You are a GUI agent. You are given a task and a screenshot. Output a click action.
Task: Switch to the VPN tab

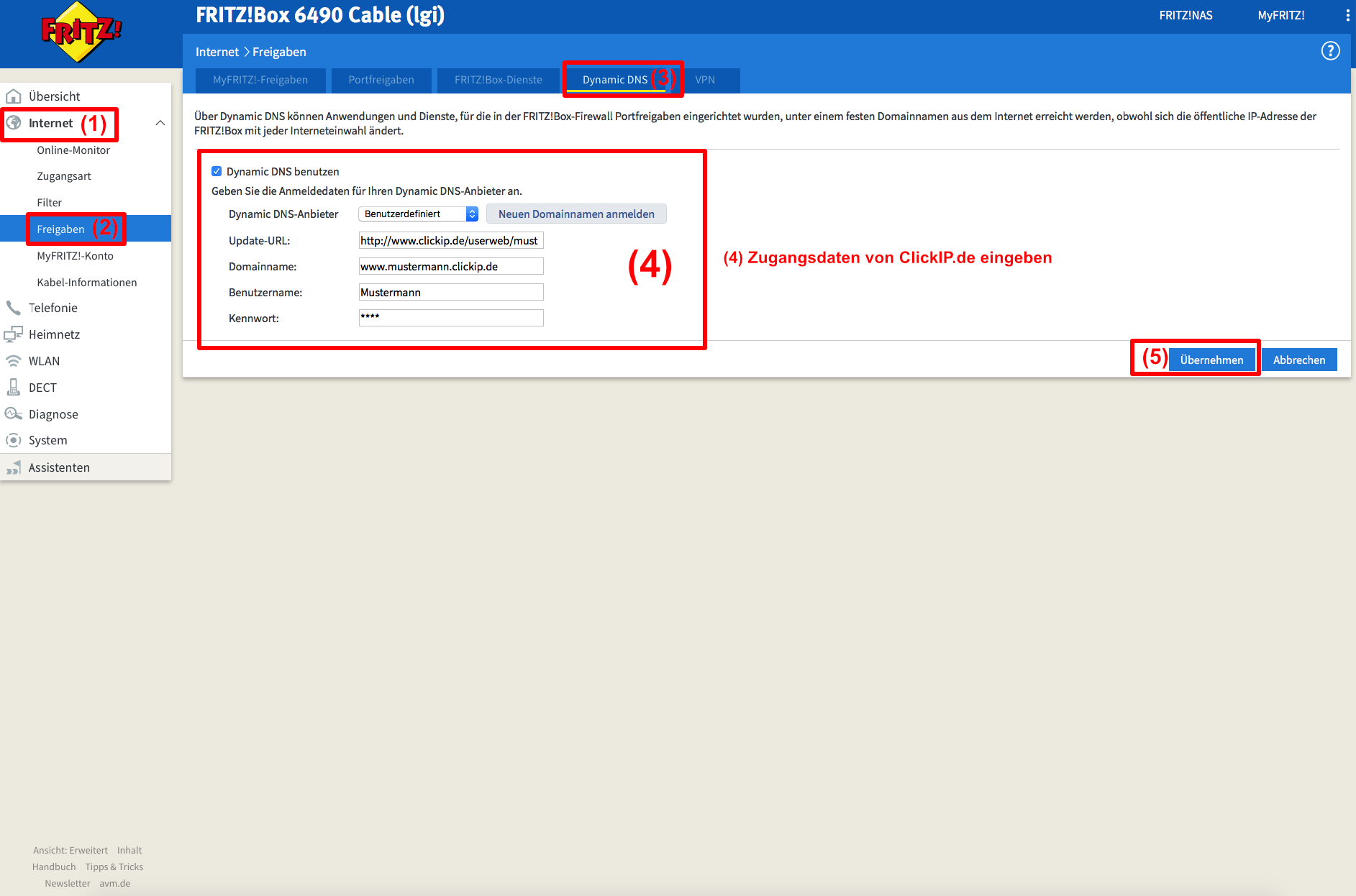(x=705, y=80)
